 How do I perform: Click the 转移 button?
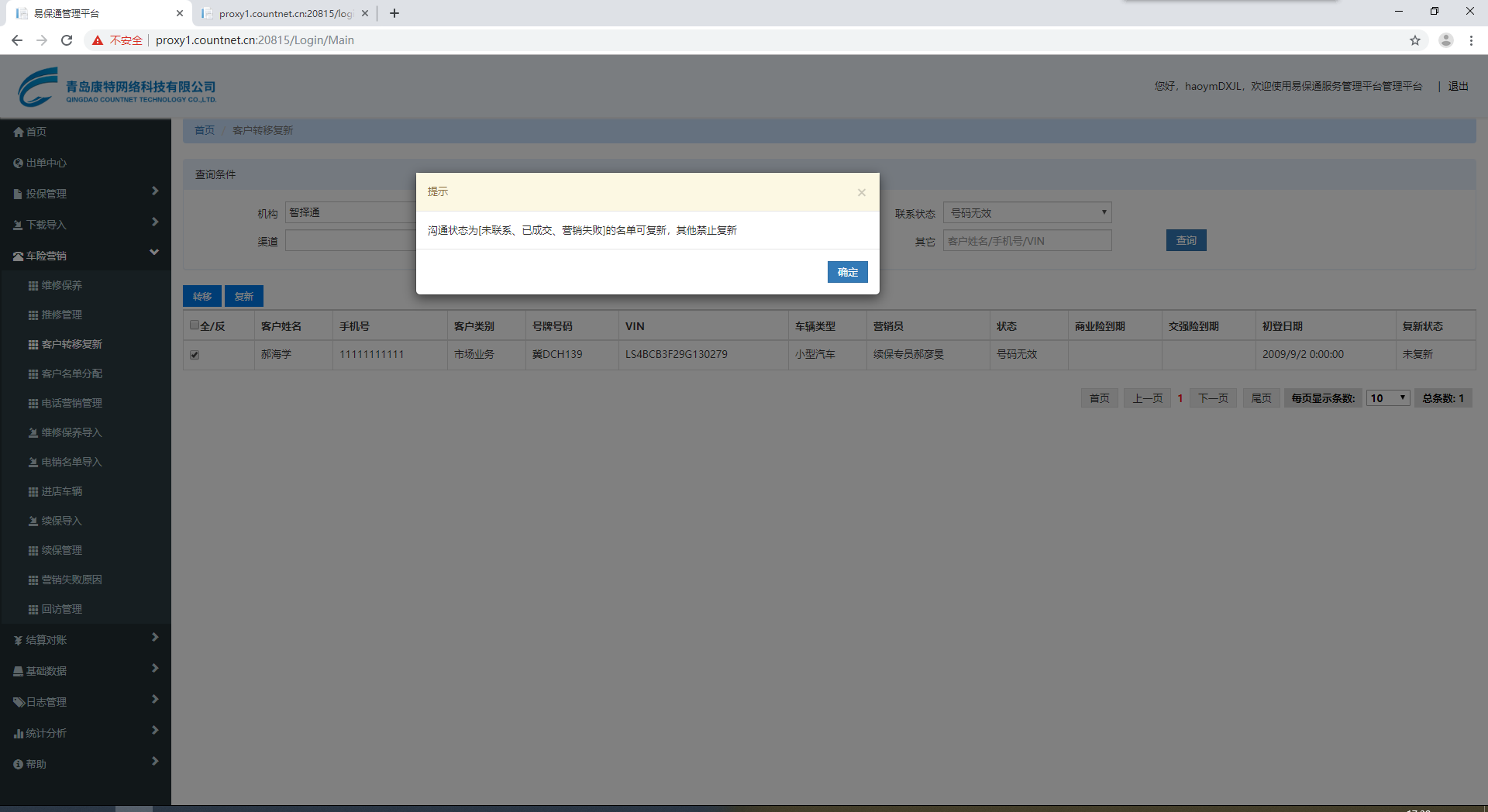(202, 296)
